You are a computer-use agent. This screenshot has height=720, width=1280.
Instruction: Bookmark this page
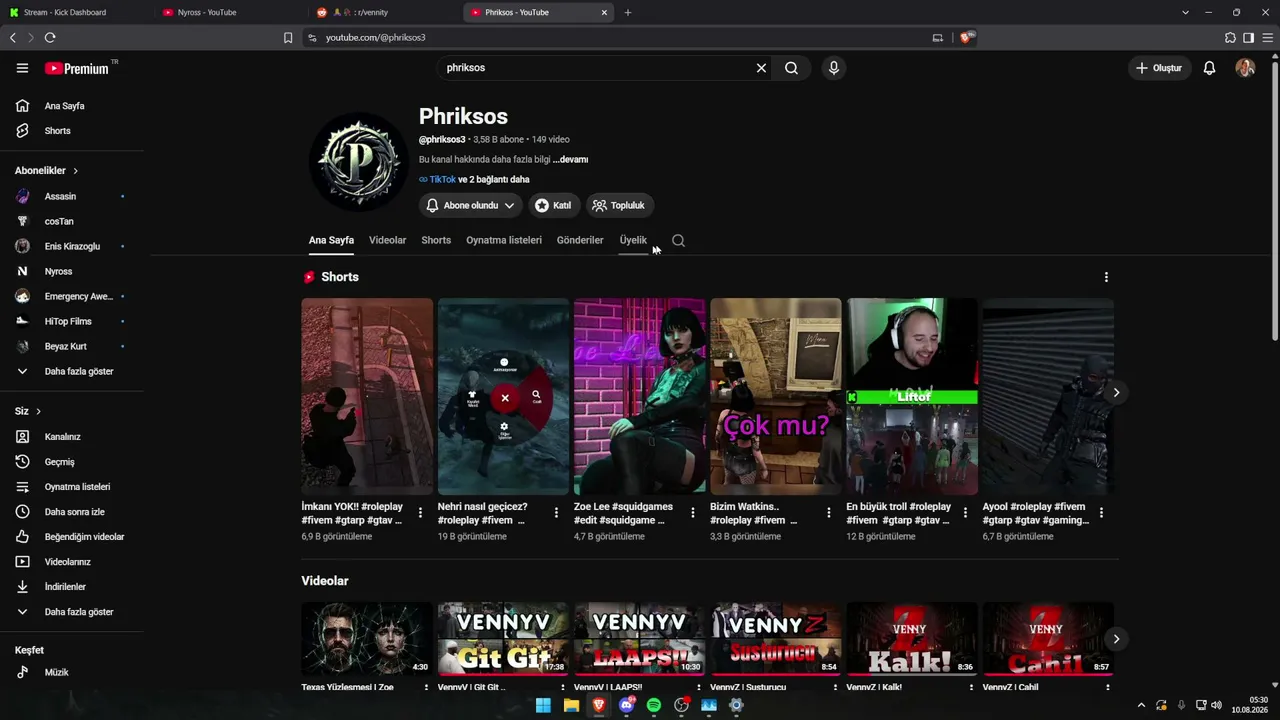pyautogui.click(x=288, y=37)
